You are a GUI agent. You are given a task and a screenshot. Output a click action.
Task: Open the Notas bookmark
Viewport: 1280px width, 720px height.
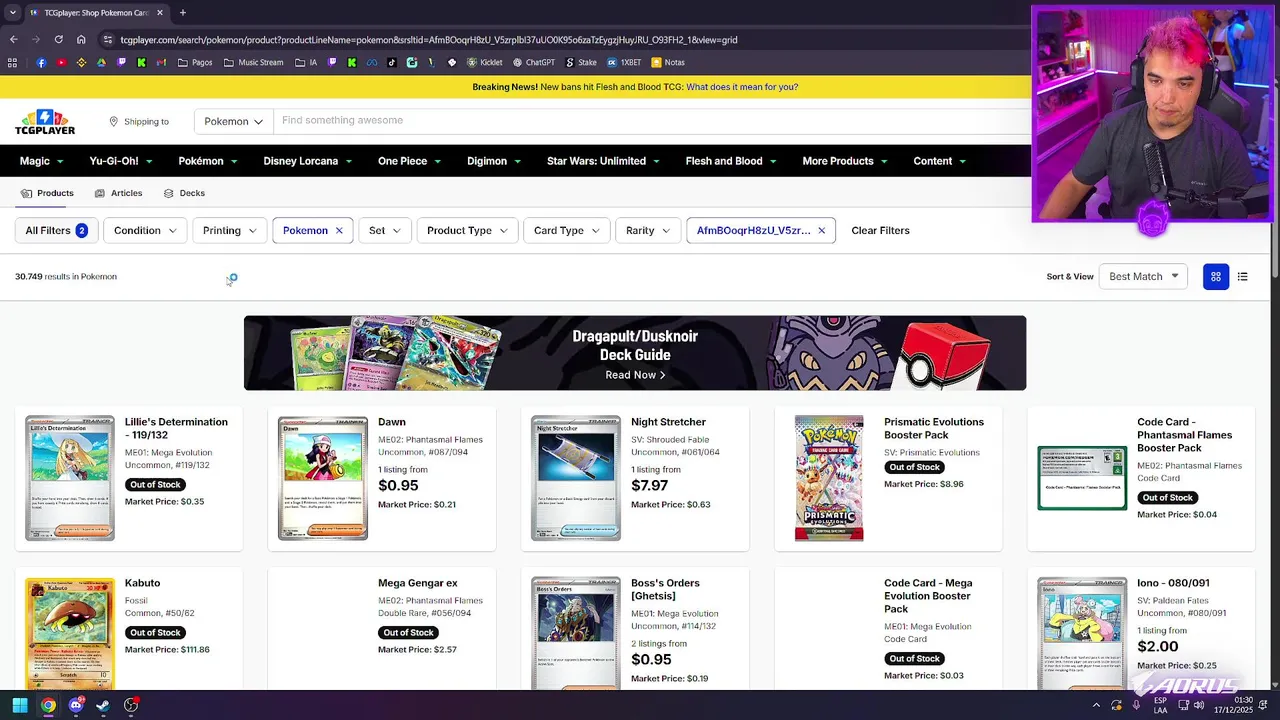click(x=668, y=62)
